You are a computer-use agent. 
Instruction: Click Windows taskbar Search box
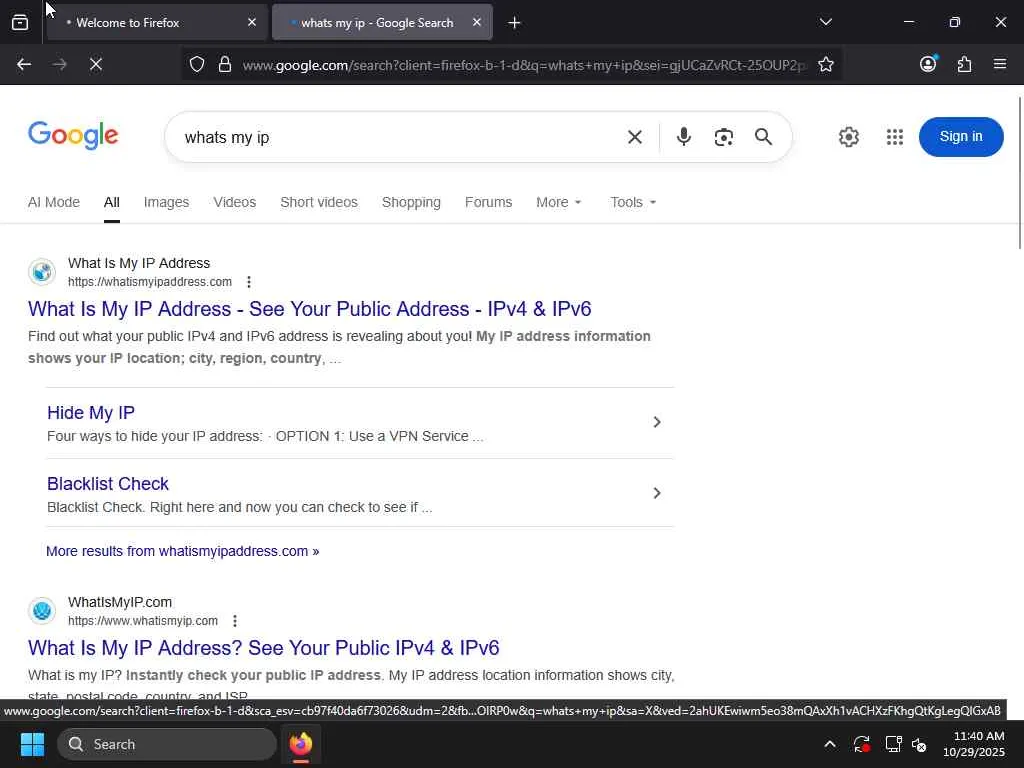tap(167, 744)
